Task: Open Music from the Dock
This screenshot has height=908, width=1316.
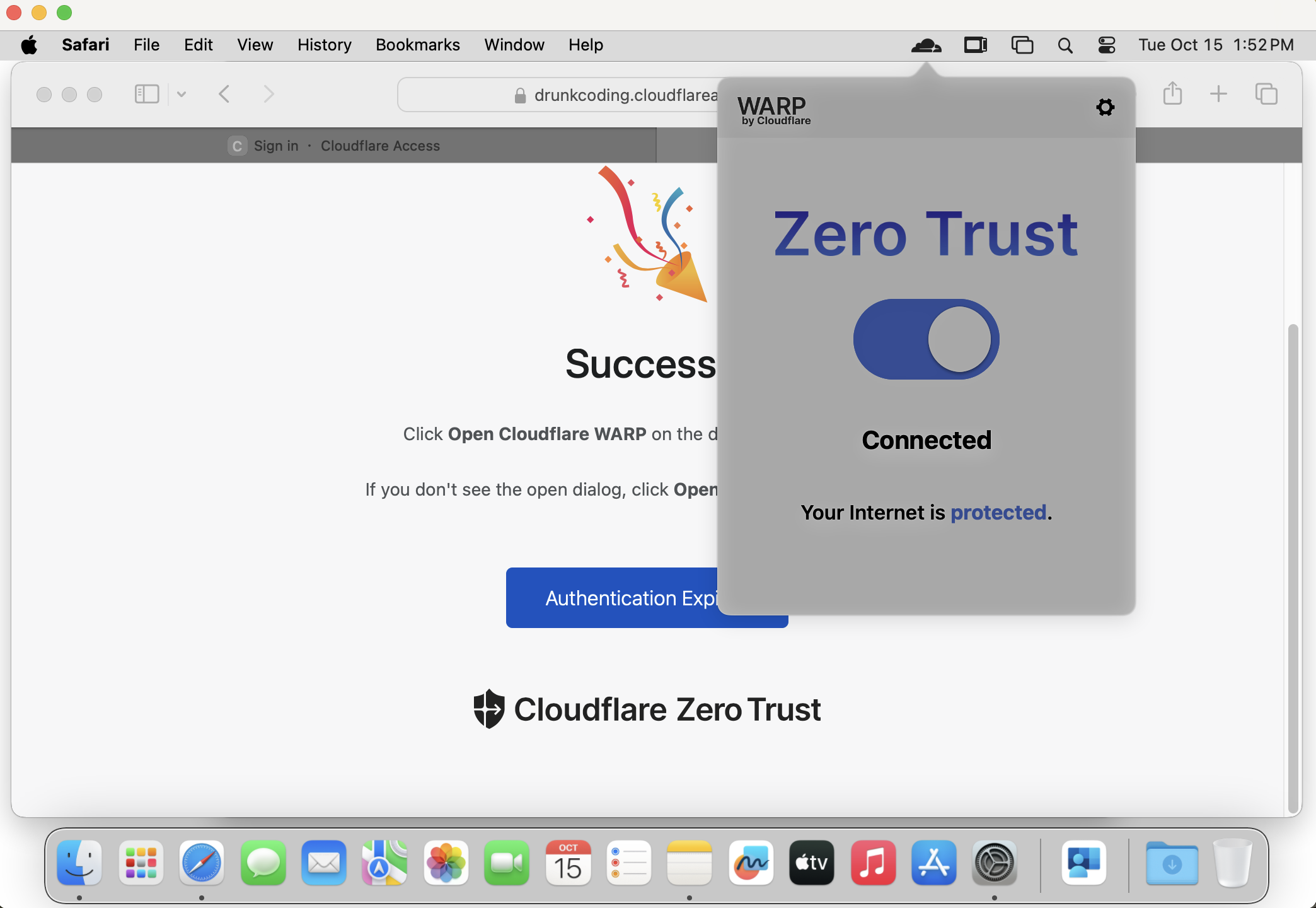Action: tap(873, 863)
